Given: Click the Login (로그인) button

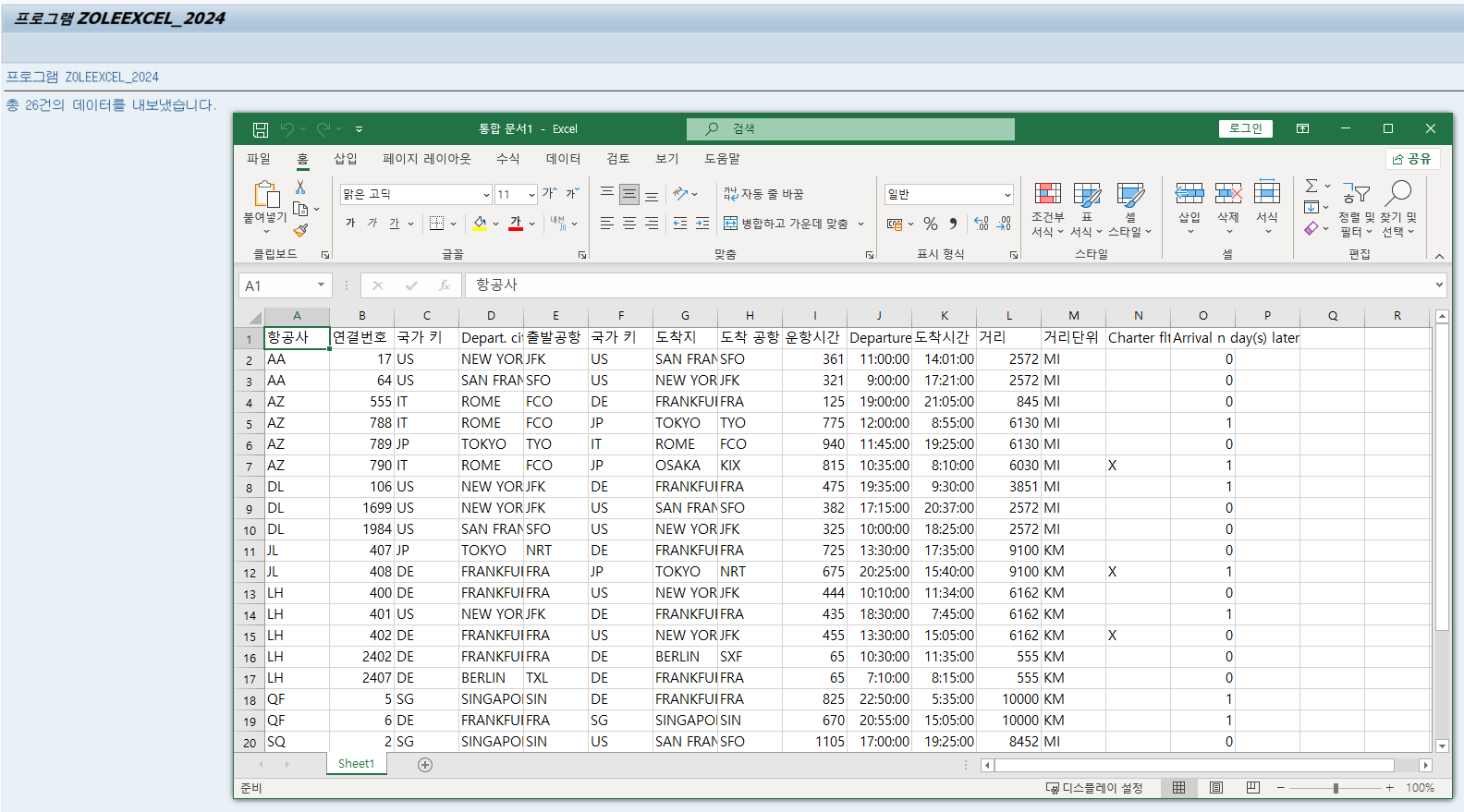Looking at the screenshot, I should click(x=1246, y=128).
